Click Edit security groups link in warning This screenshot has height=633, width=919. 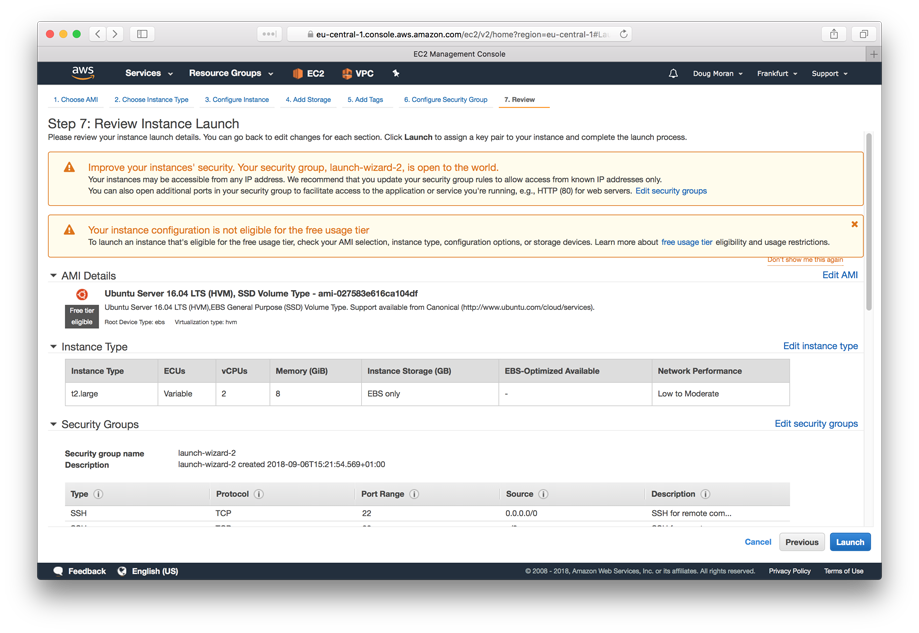tap(671, 191)
